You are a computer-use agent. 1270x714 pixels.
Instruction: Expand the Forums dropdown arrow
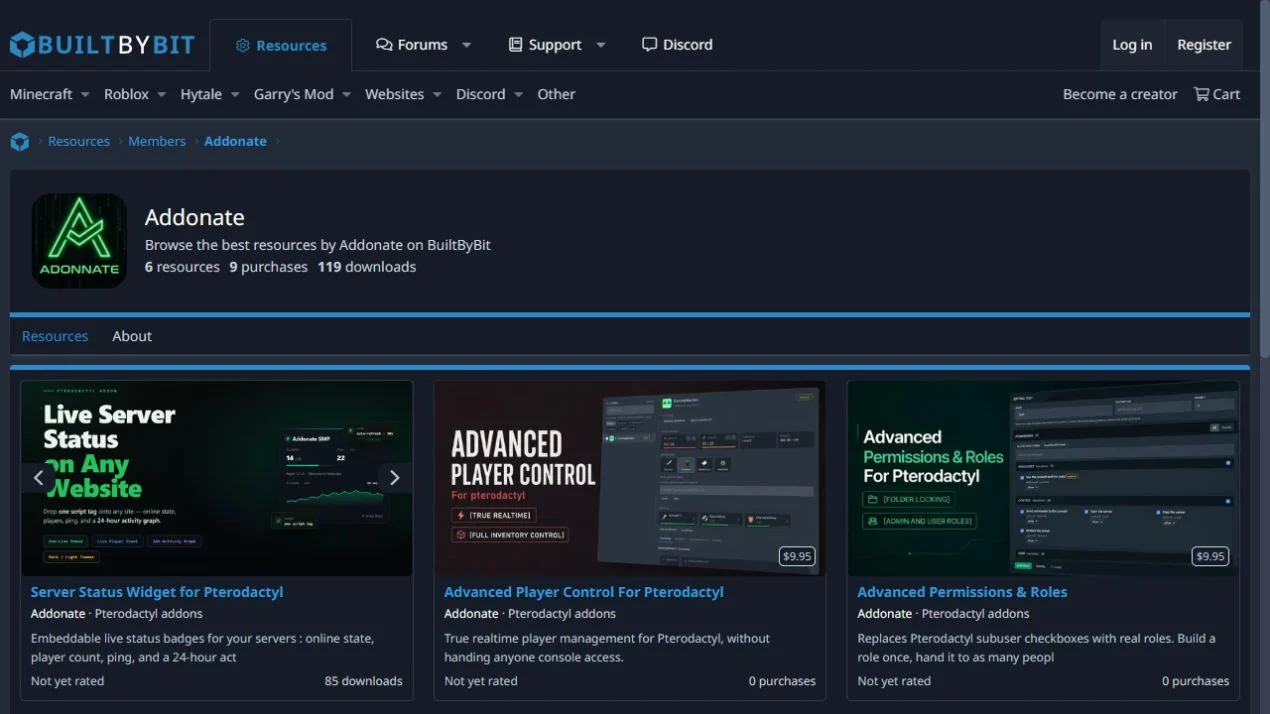(x=466, y=45)
